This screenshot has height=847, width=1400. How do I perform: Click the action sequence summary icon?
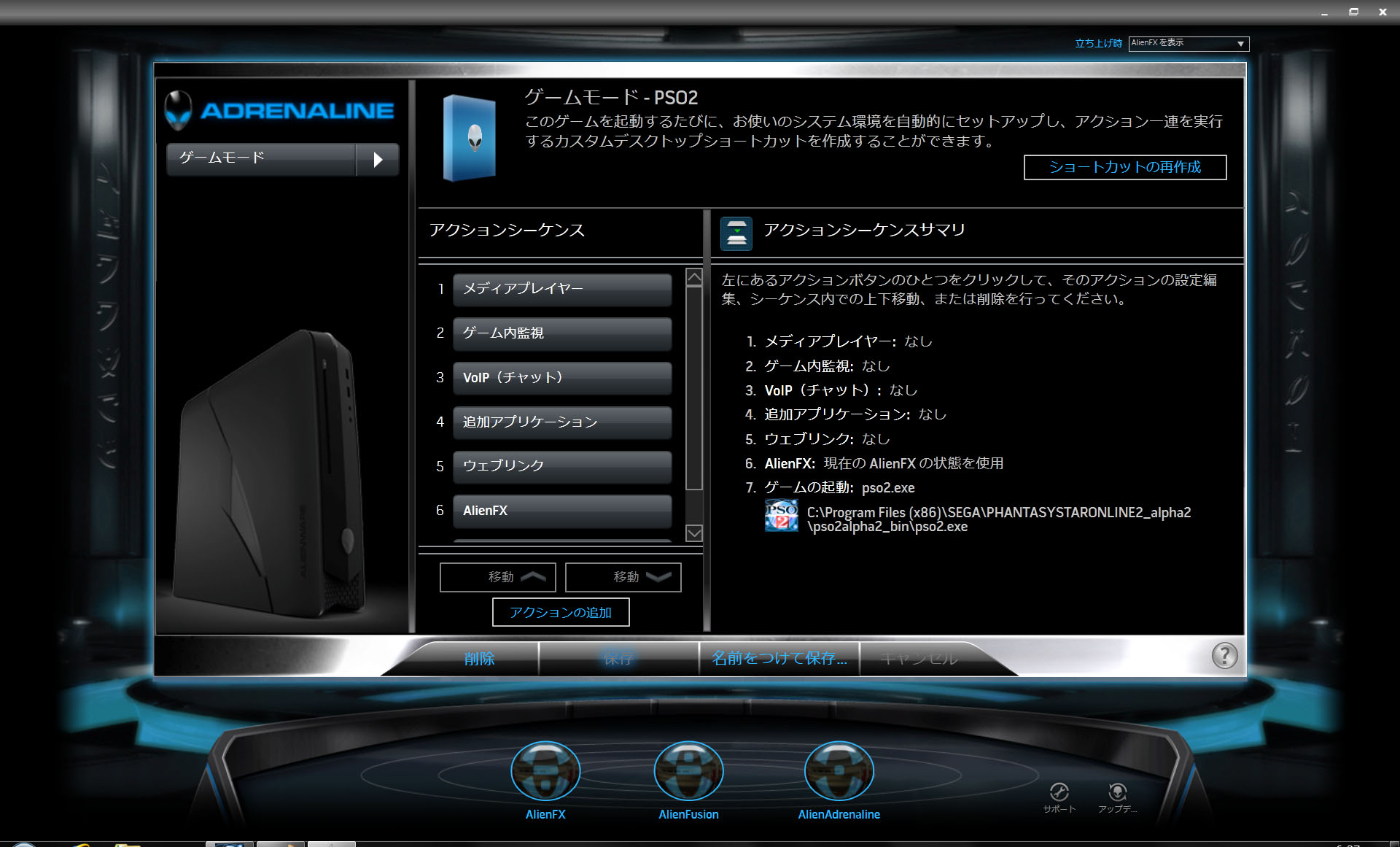click(736, 233)
